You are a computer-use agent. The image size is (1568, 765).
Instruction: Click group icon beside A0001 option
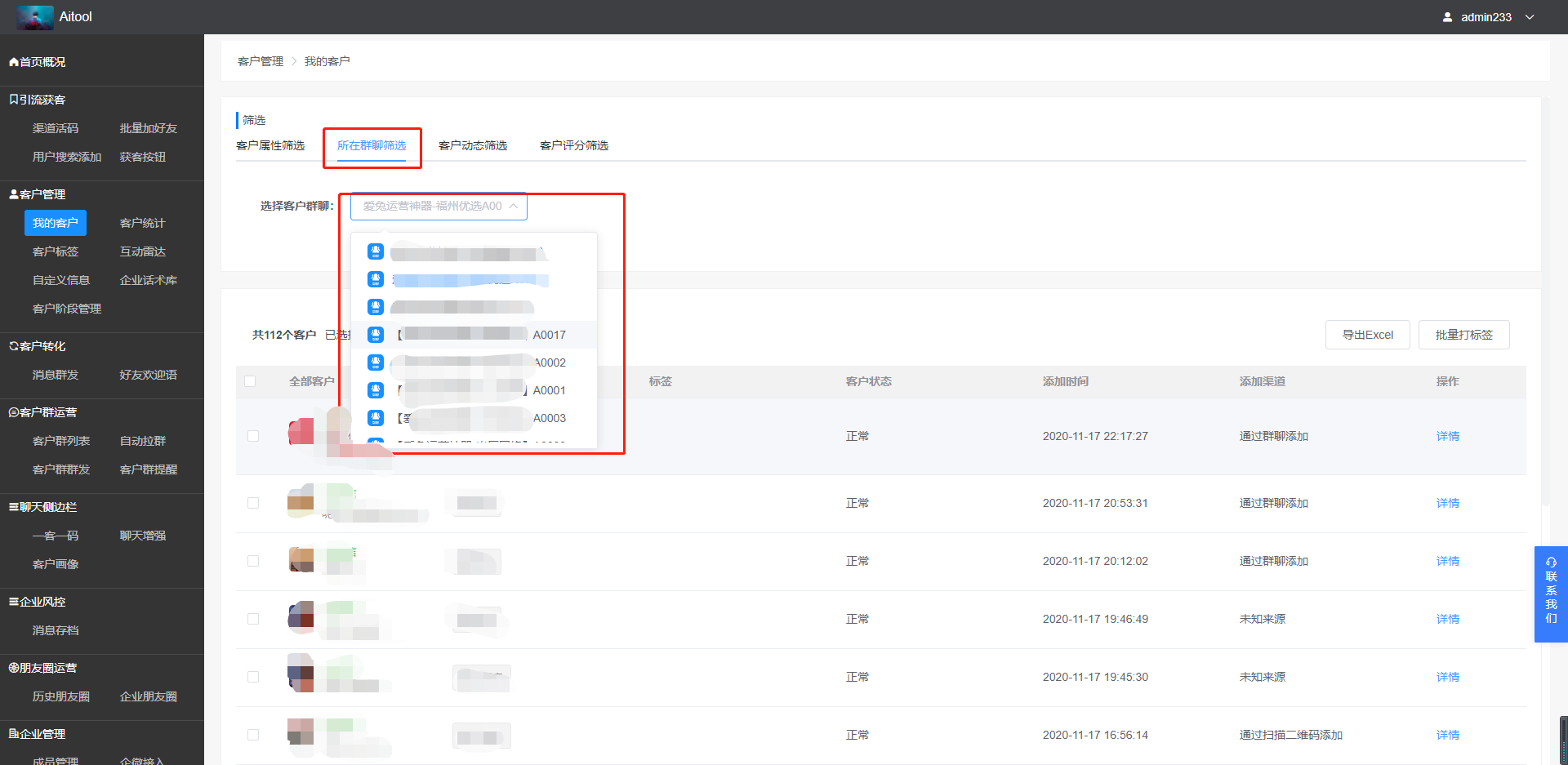tap(376, 390)
